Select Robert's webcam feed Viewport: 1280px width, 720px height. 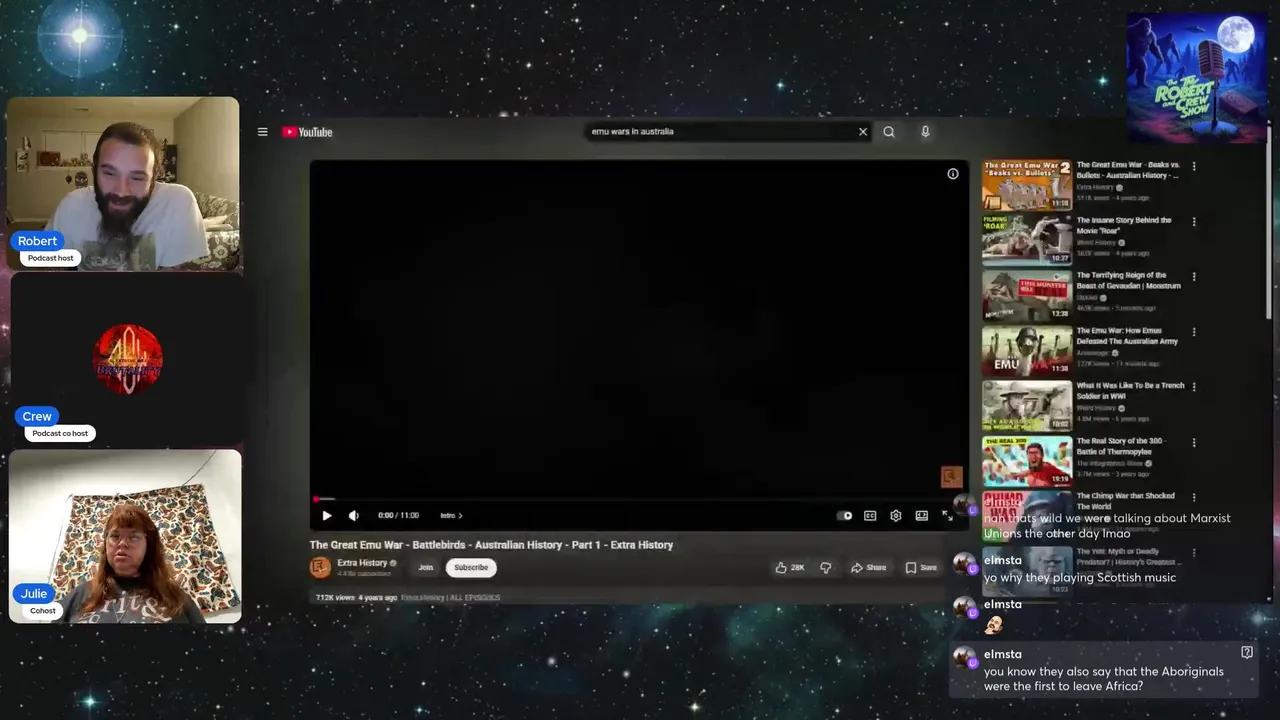[x=124, y=183]
